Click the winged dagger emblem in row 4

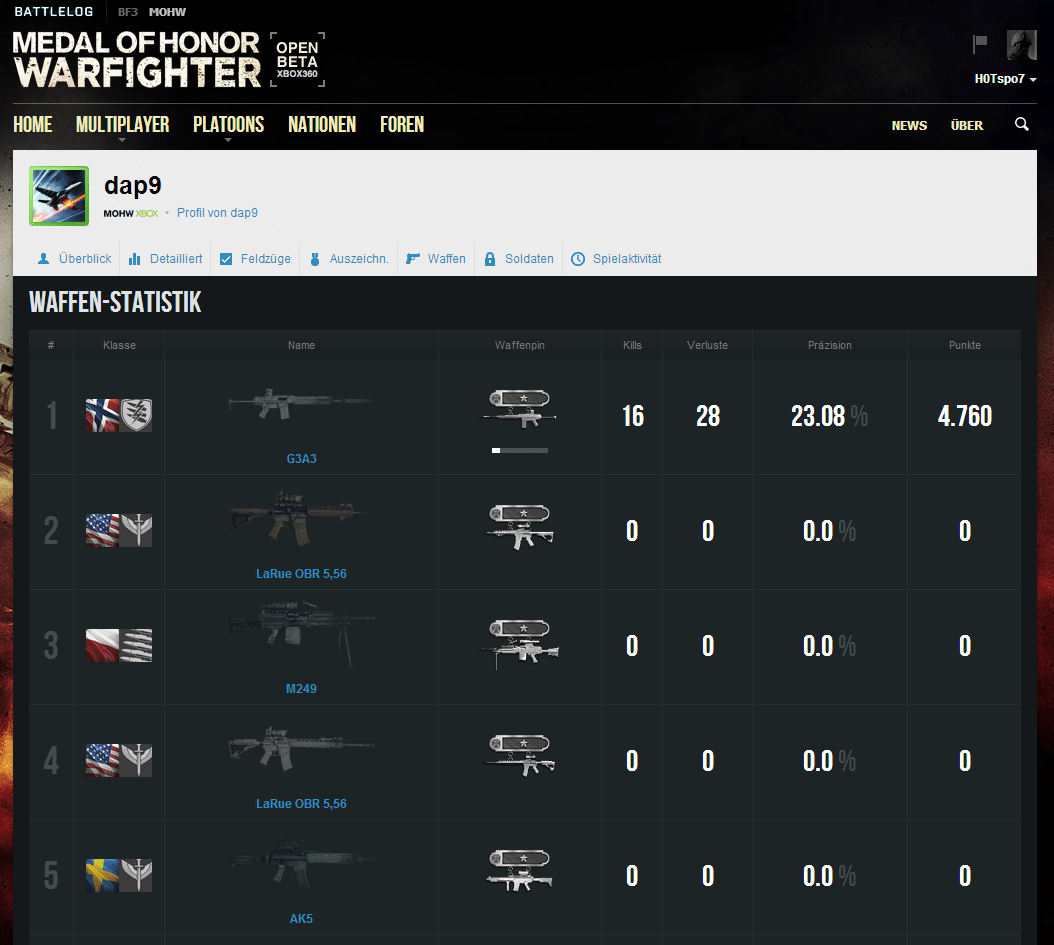pyautogui.click(x=136, y=760)
